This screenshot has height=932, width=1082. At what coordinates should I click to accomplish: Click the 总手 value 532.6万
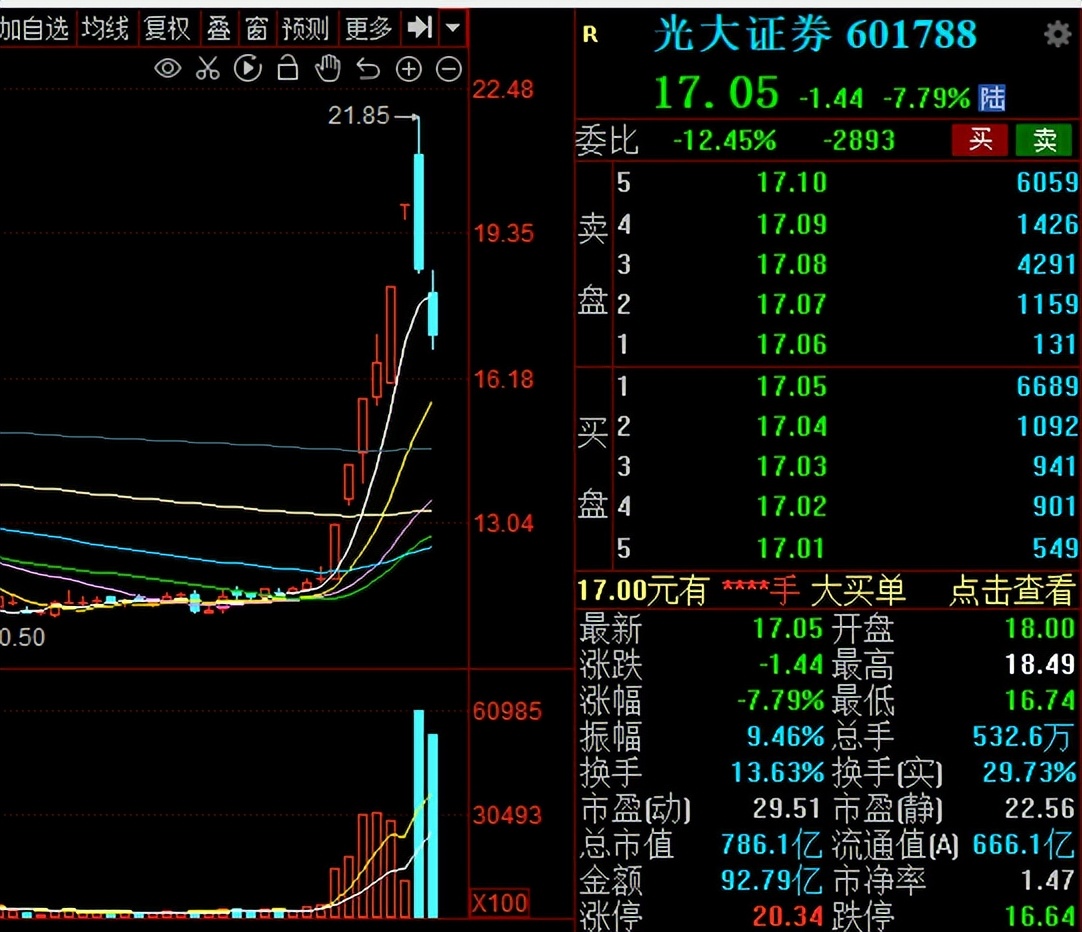point(1023,737)
